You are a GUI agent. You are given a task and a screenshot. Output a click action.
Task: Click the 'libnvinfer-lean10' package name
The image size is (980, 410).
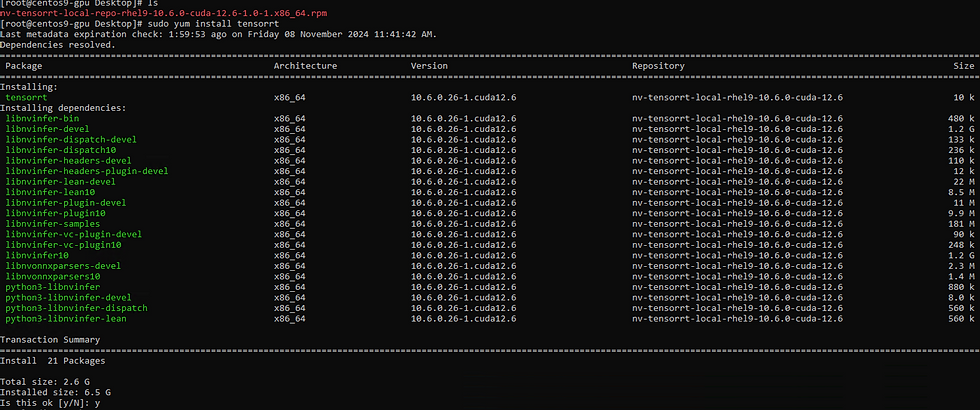tap(50, 192)
